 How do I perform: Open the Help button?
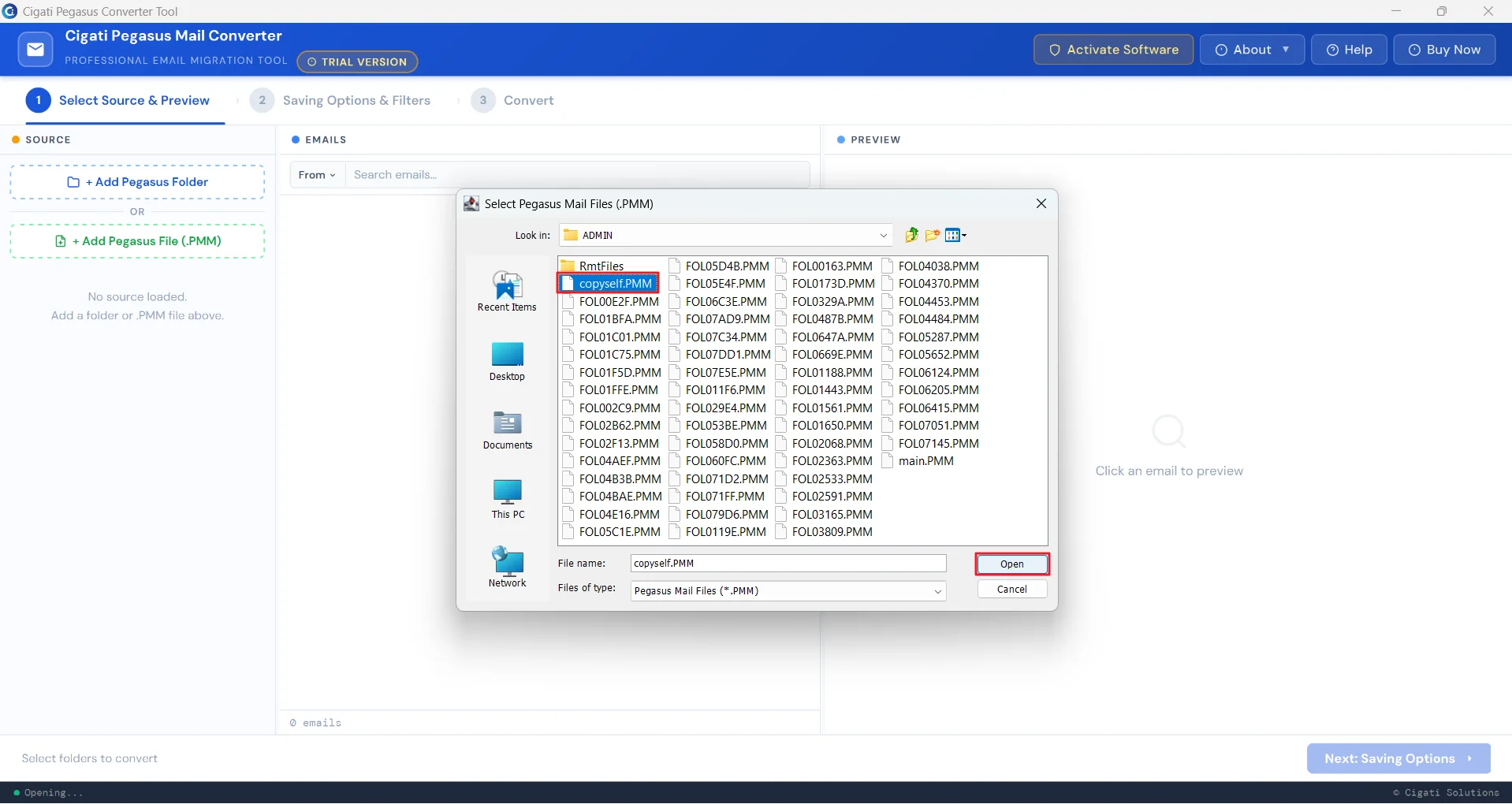pos(1349,50)
